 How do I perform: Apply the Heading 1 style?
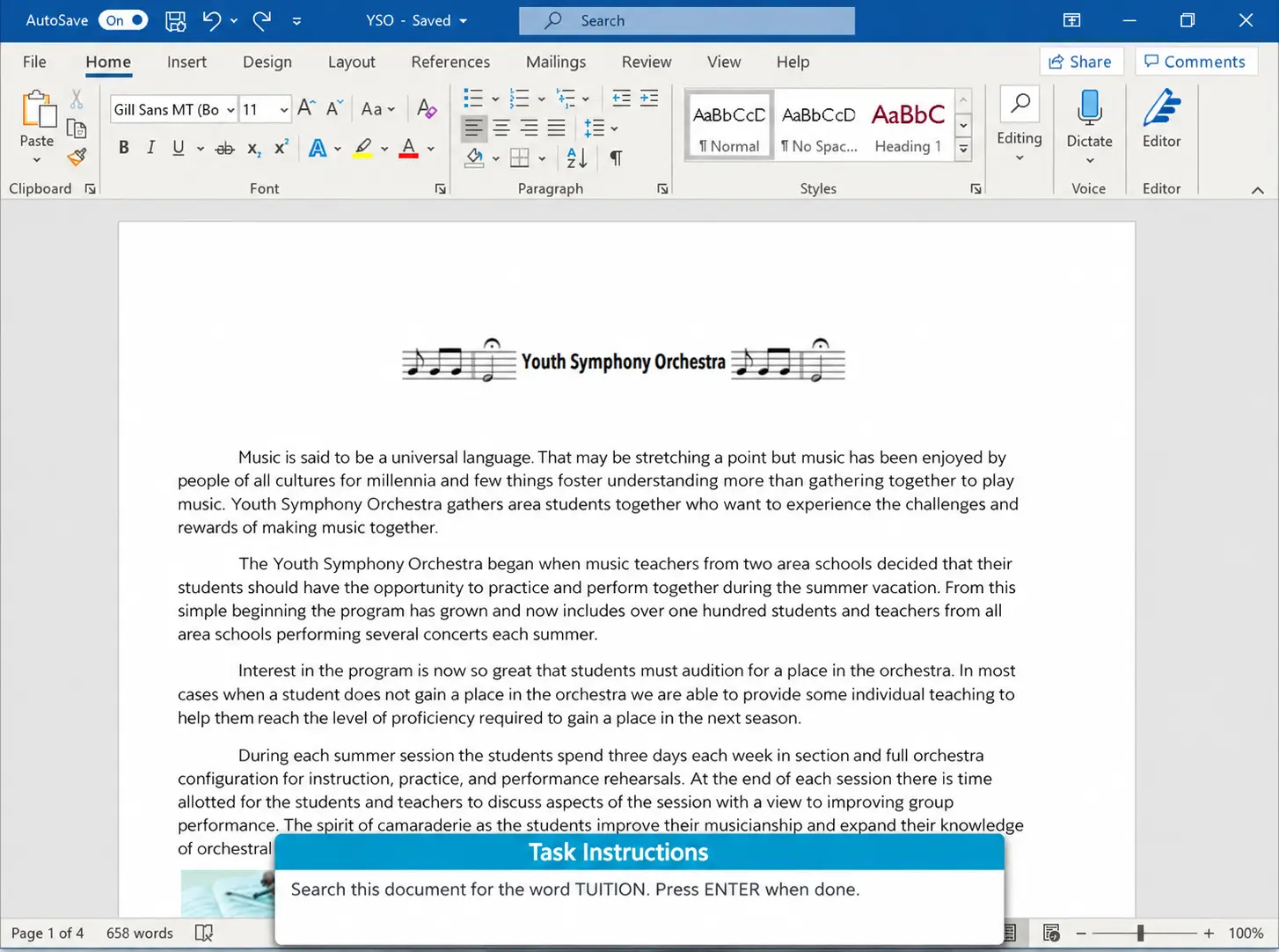(908, 126)
